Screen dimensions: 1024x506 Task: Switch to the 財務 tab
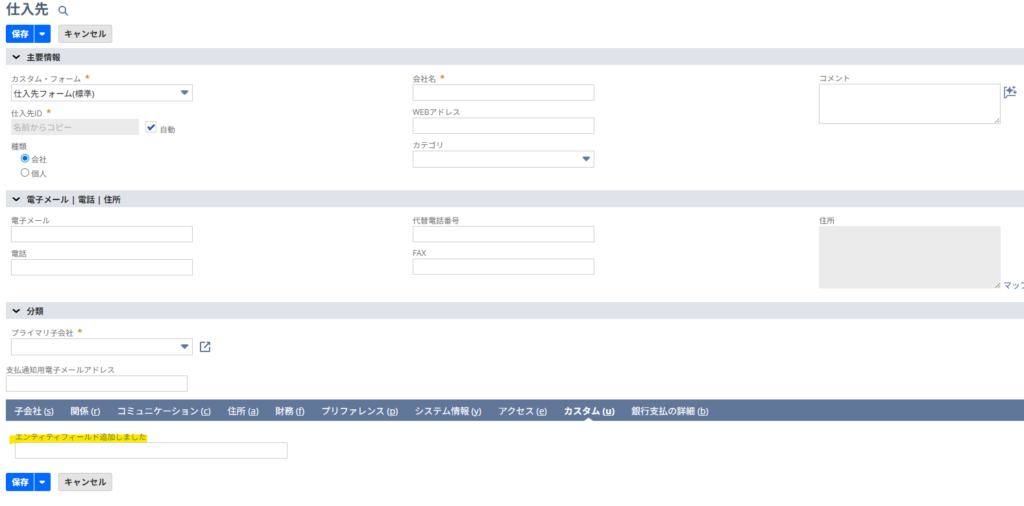289,411
